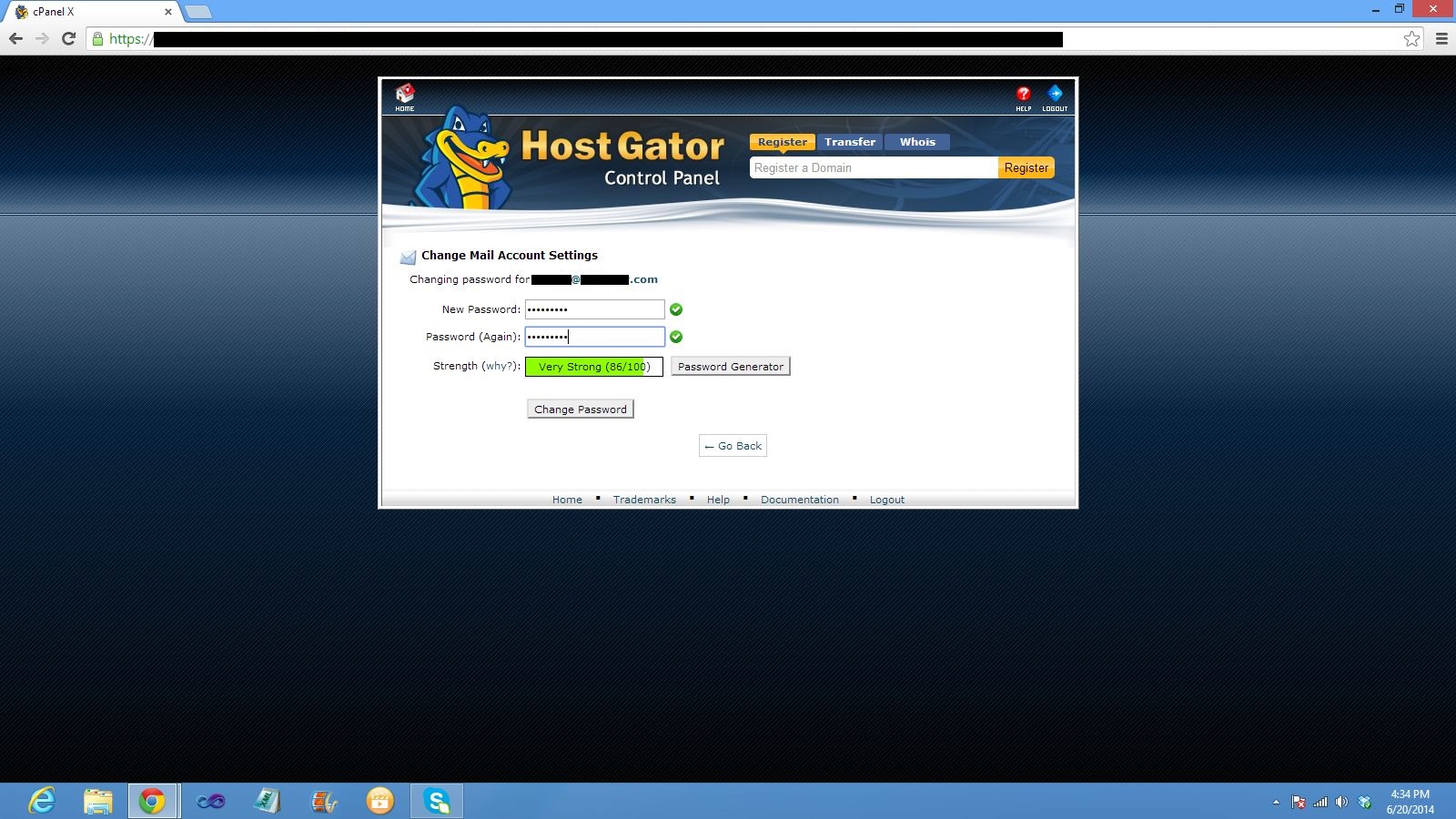Focus the Password (Again) field
The height and width of the screenshot is (819, 1456).
coord(595,337)
